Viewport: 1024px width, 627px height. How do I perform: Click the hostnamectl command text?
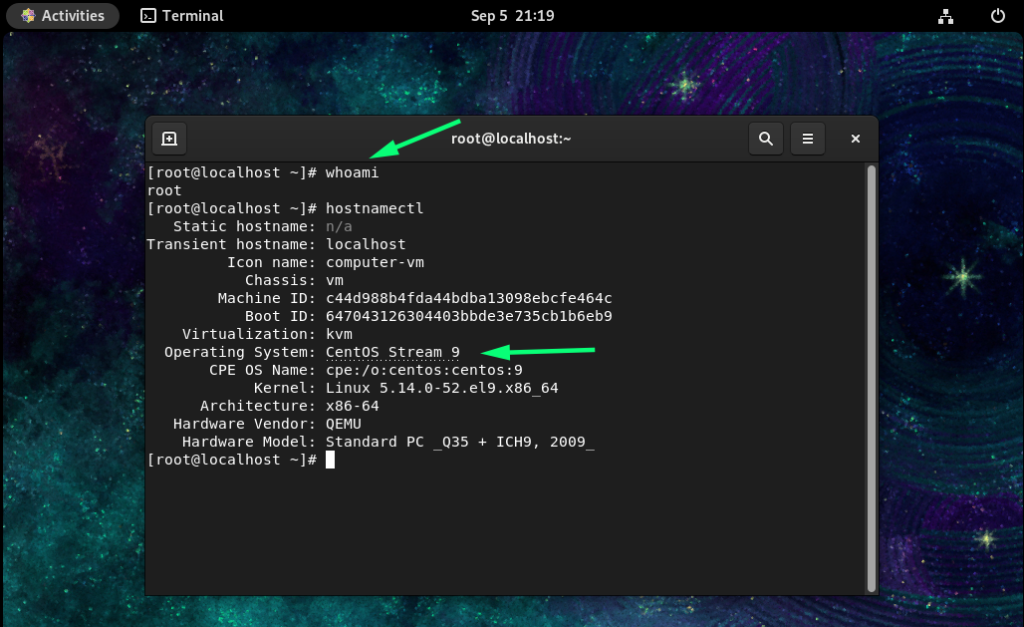[374, 208]
